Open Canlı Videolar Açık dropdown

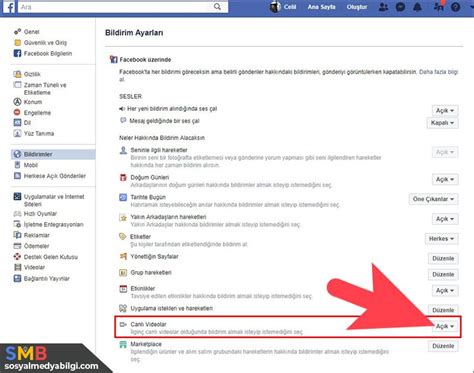[445, 326]
